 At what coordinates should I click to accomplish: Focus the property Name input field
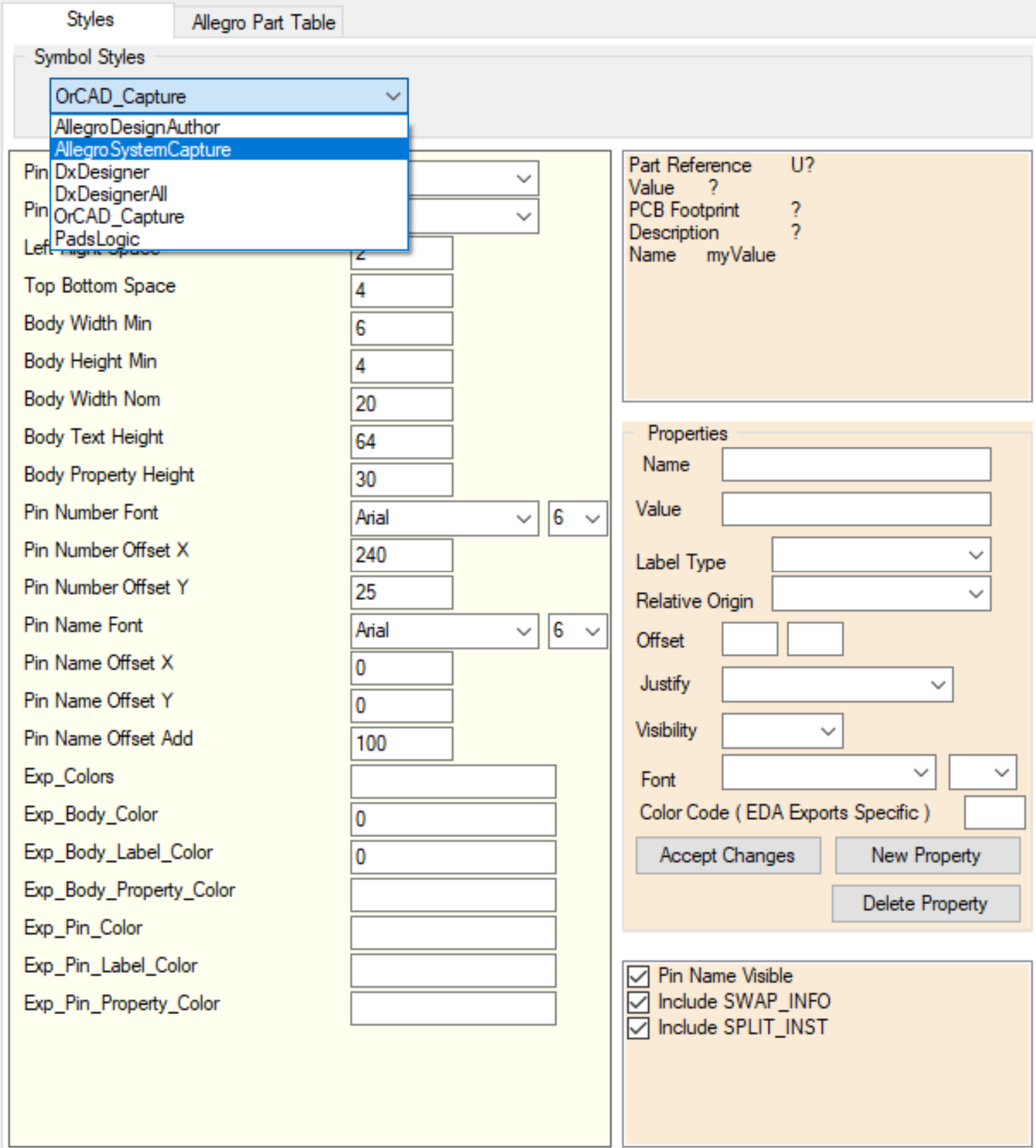(x=856, y=465)
